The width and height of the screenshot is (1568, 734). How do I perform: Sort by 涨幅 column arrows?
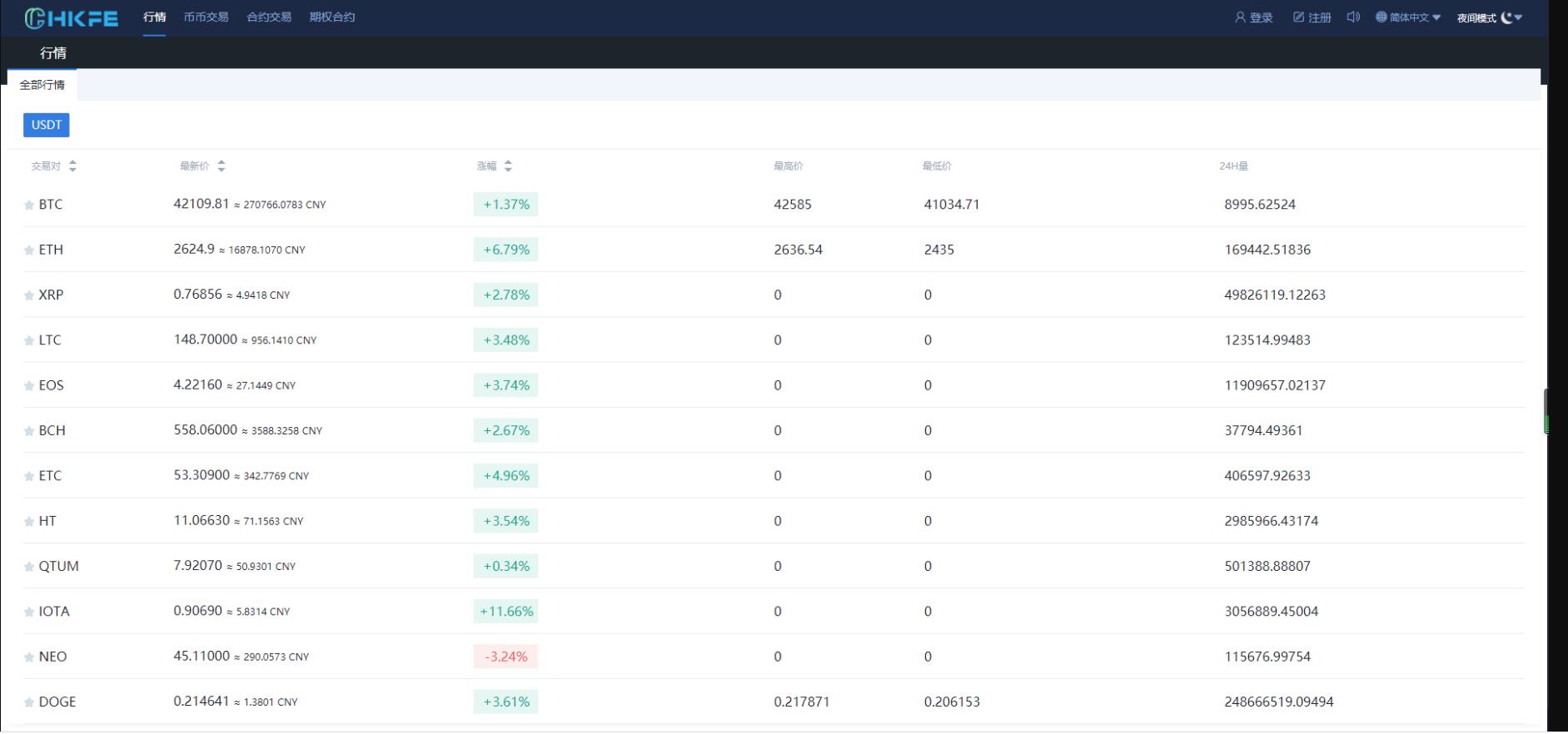point(508,166)
